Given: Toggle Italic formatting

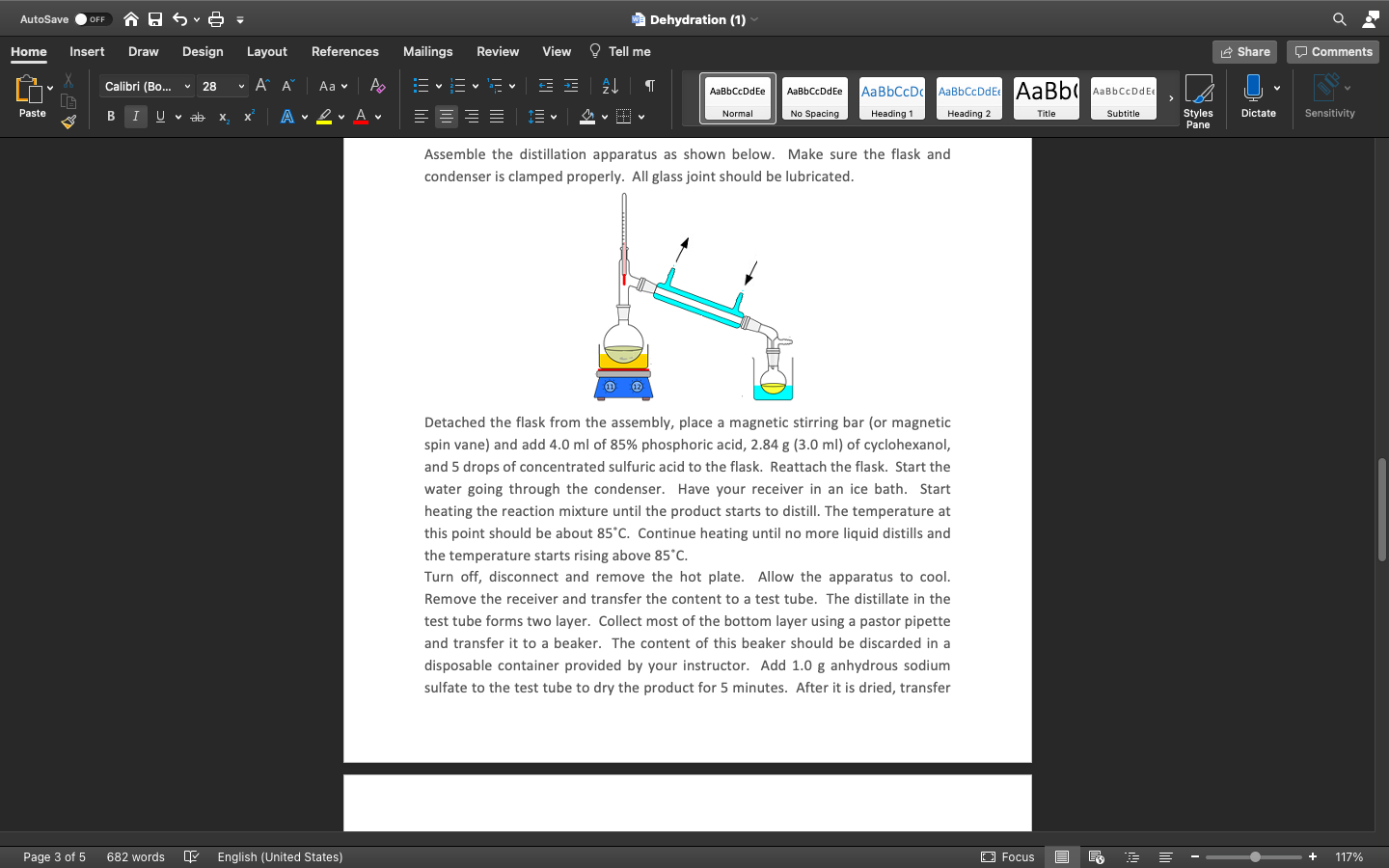Looking at the screenshot, I should (136, 117).
